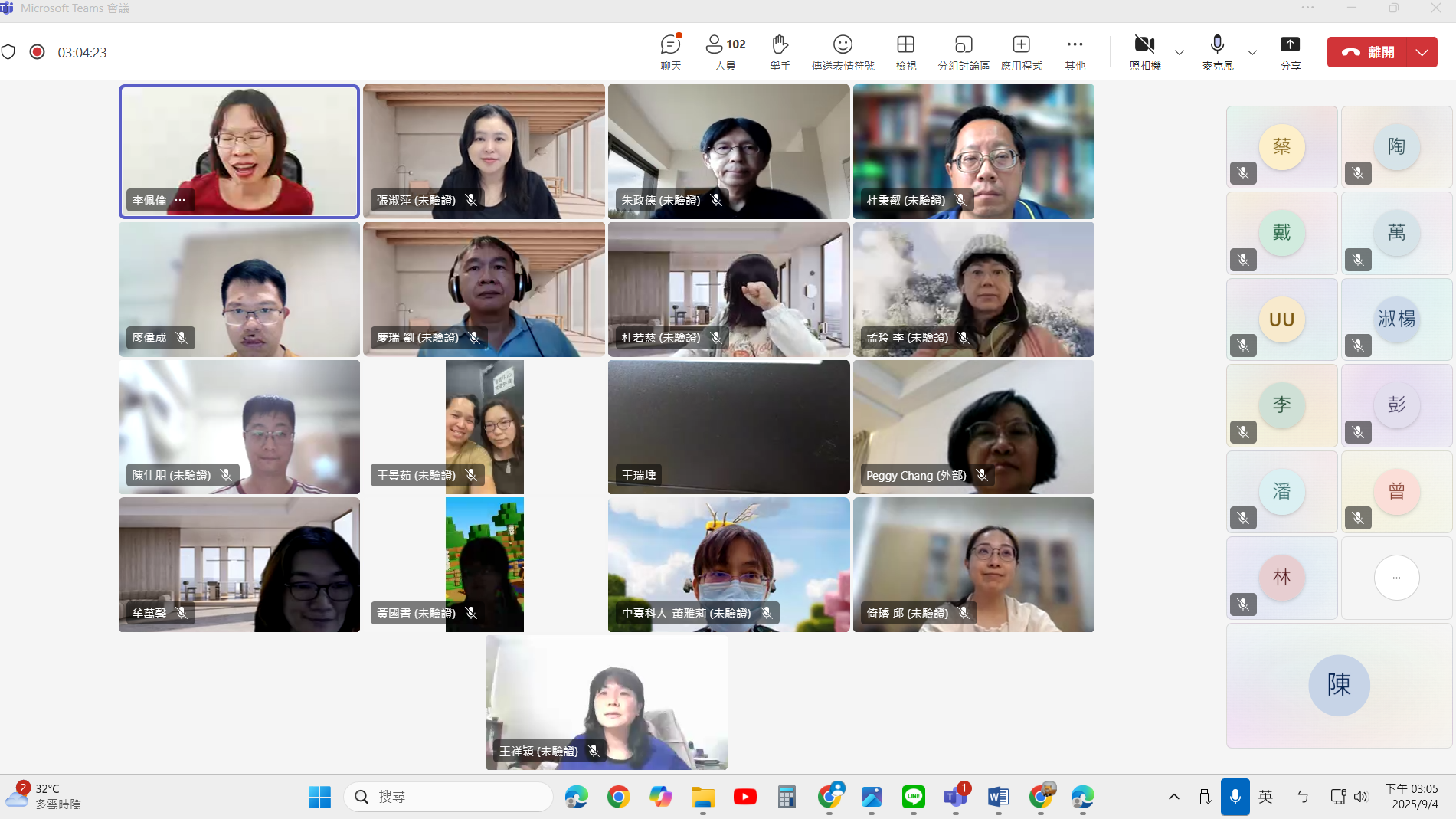The height and width of the screenshot is (819, 1456).
Task: Expand the leave options arrow beside 離開
Action: (1422, 53)
